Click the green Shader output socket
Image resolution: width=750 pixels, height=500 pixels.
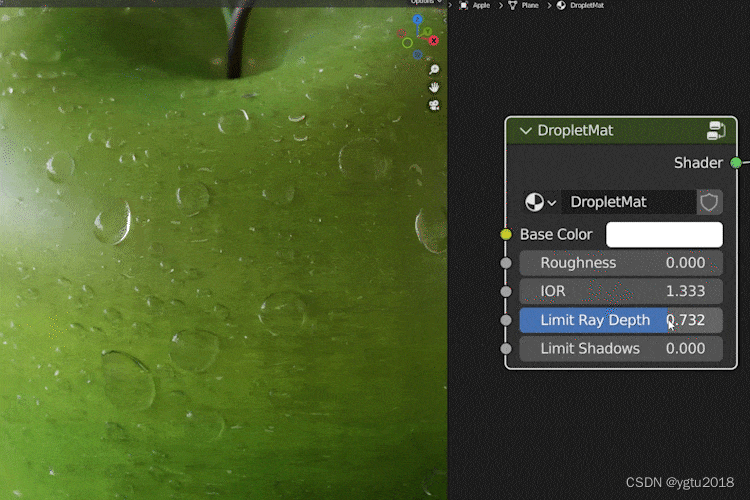click(x=736, y=163)
